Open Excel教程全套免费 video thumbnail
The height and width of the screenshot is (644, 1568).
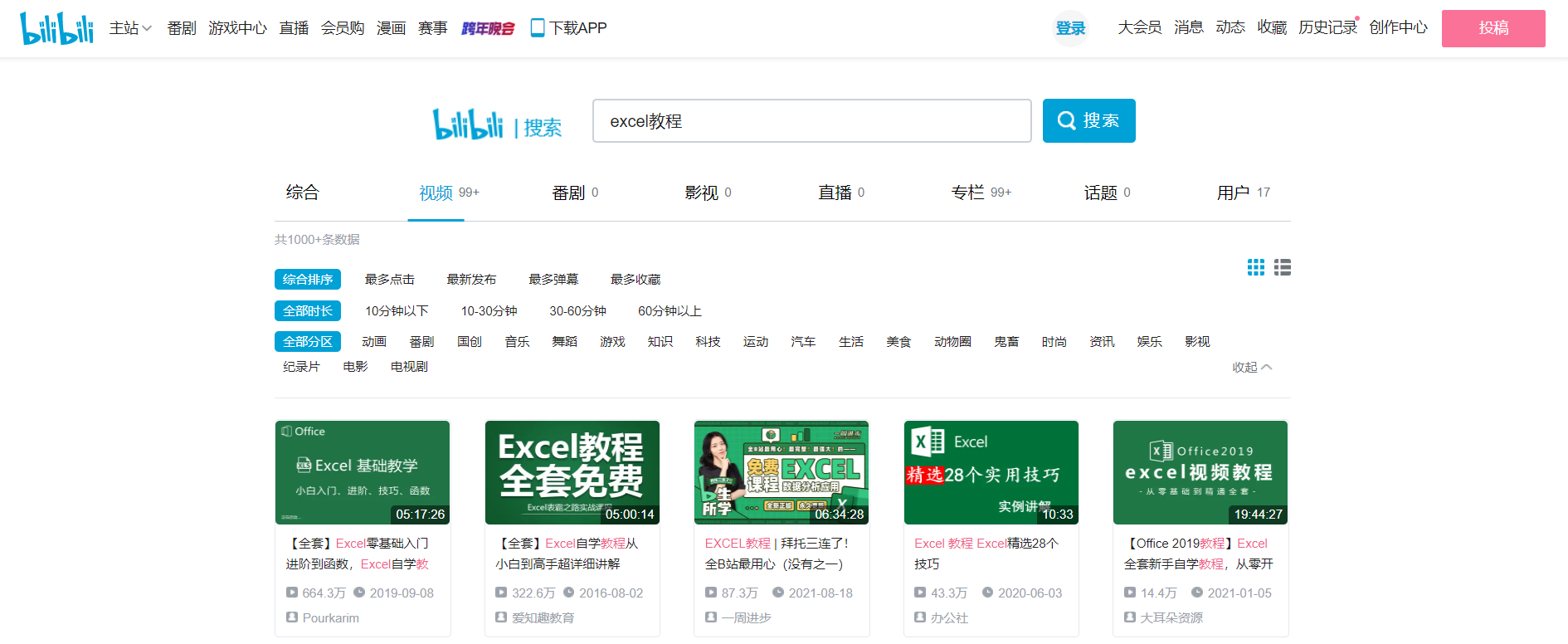[572, 472]
